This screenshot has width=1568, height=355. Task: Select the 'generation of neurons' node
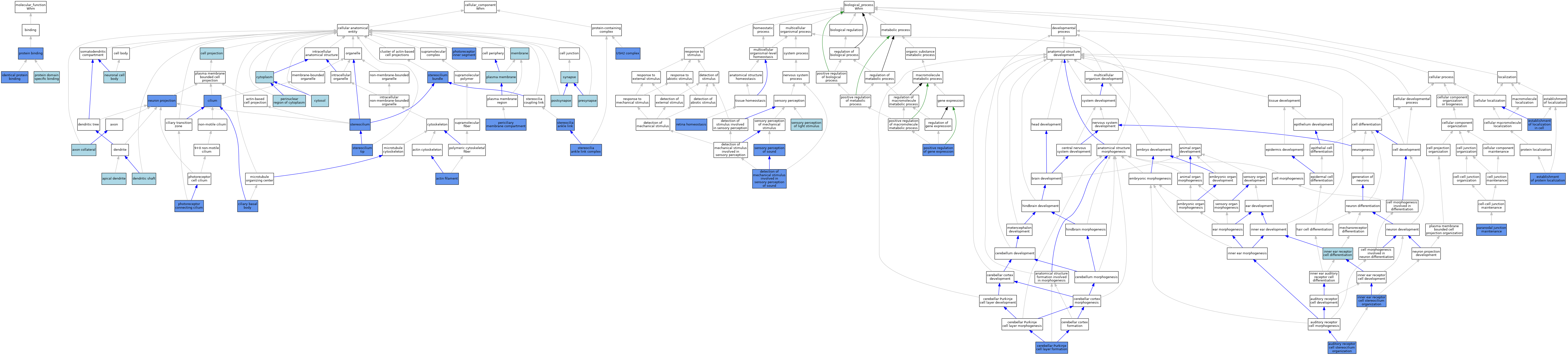1362,179
